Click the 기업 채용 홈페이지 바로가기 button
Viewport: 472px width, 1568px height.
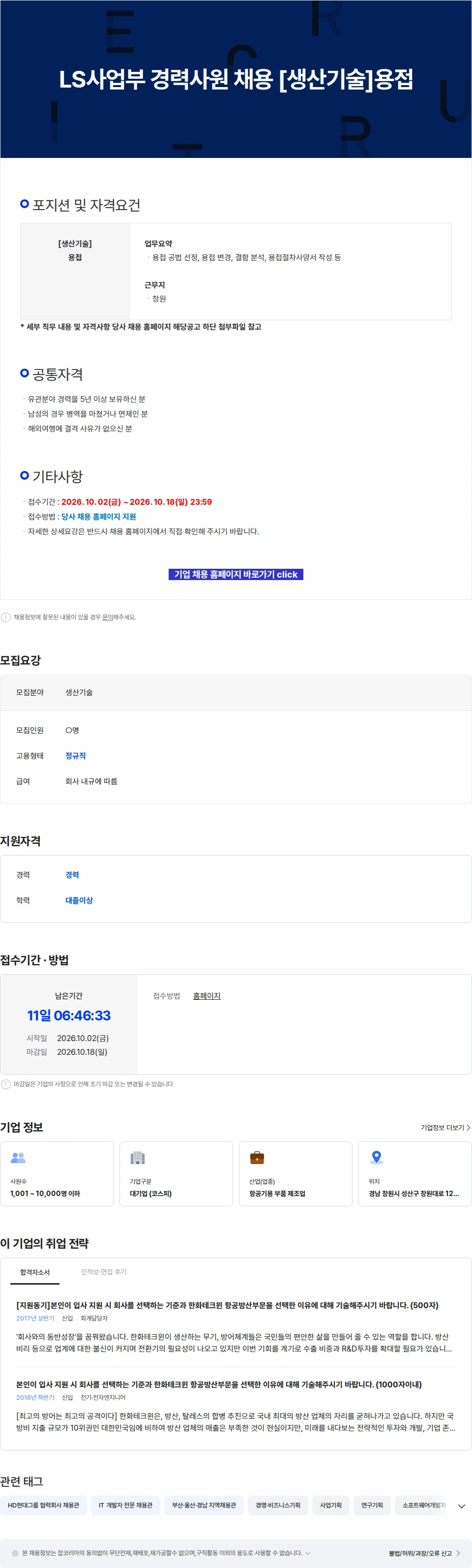tap(236, 574)
